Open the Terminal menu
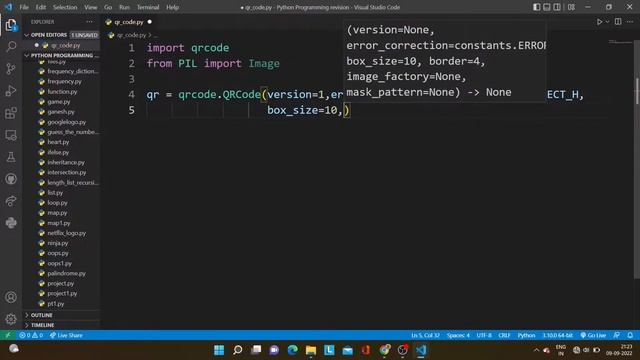 tap(148, 7)
